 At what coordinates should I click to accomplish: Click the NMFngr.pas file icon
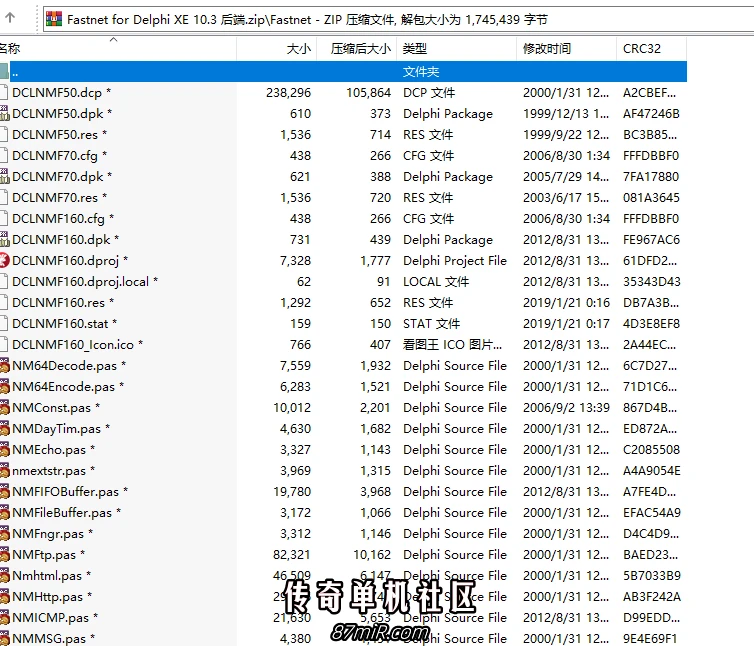(4, 533)
